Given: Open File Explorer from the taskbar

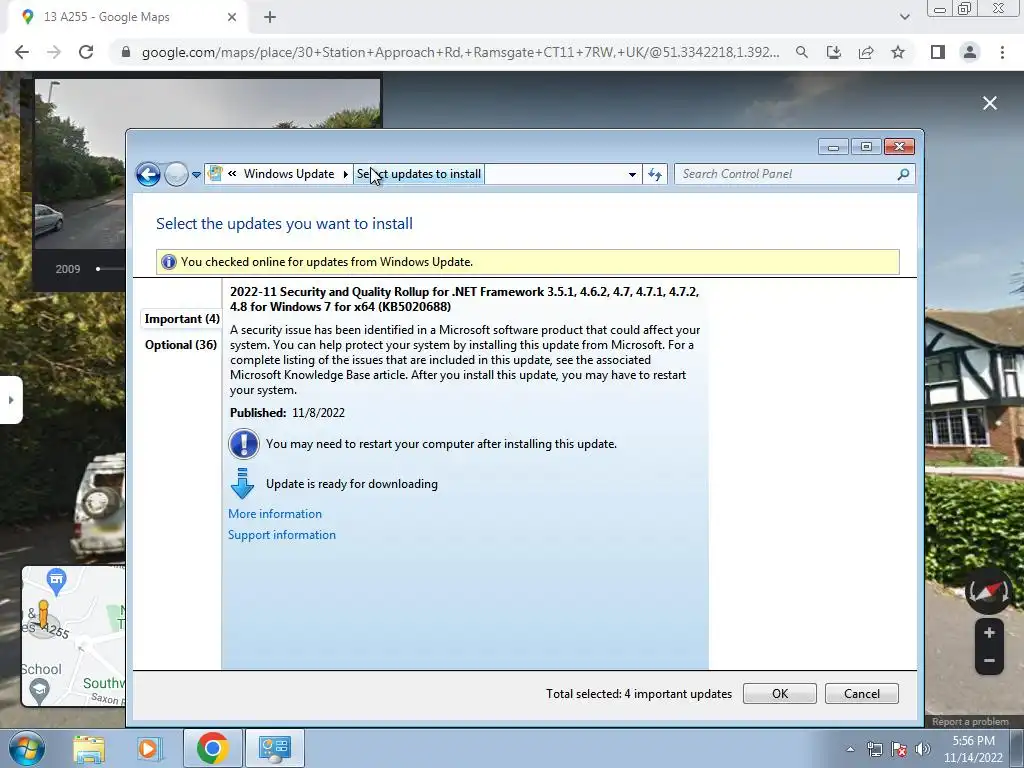Looking at the screenshot, I should (89, 748).
